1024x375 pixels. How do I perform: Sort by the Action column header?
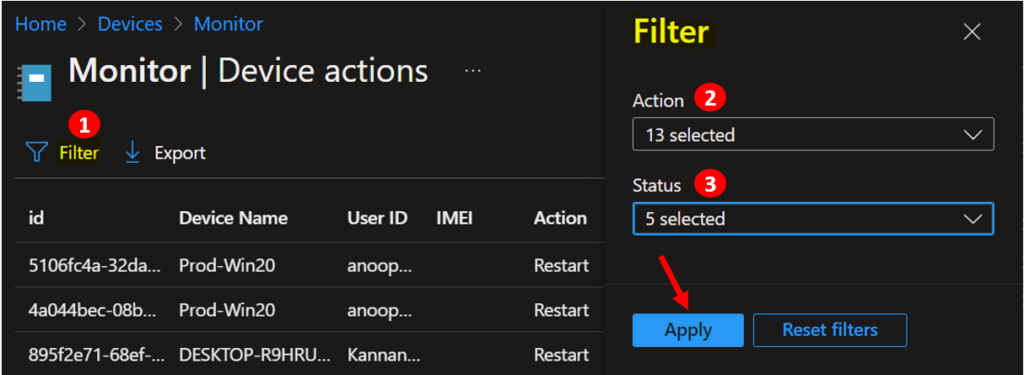(x=560, y=218)
